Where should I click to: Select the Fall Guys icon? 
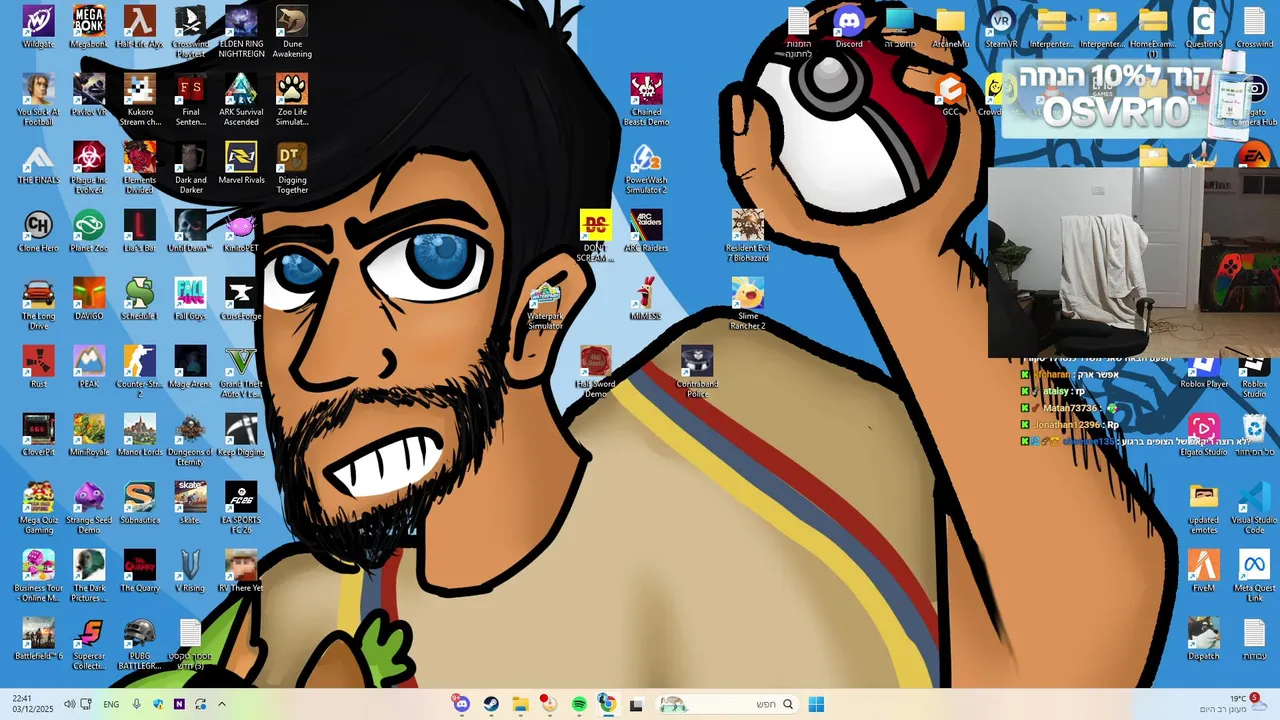pyautogui.click(x=190, y=300)
